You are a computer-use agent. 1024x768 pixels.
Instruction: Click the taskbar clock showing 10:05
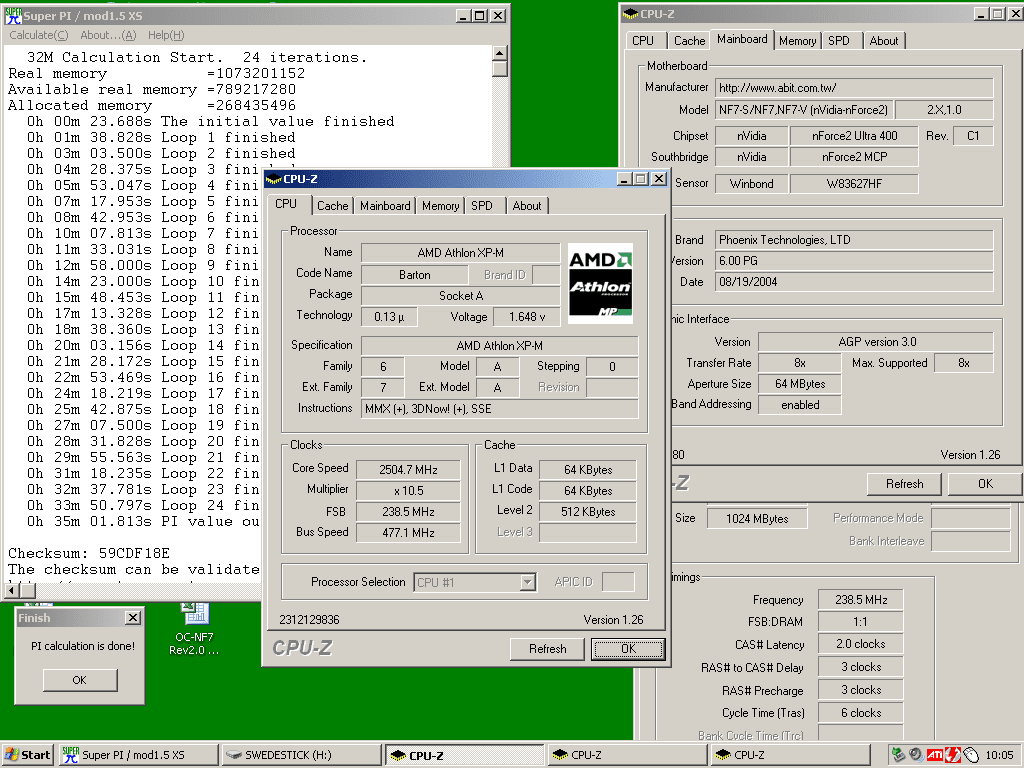point(999,755)
